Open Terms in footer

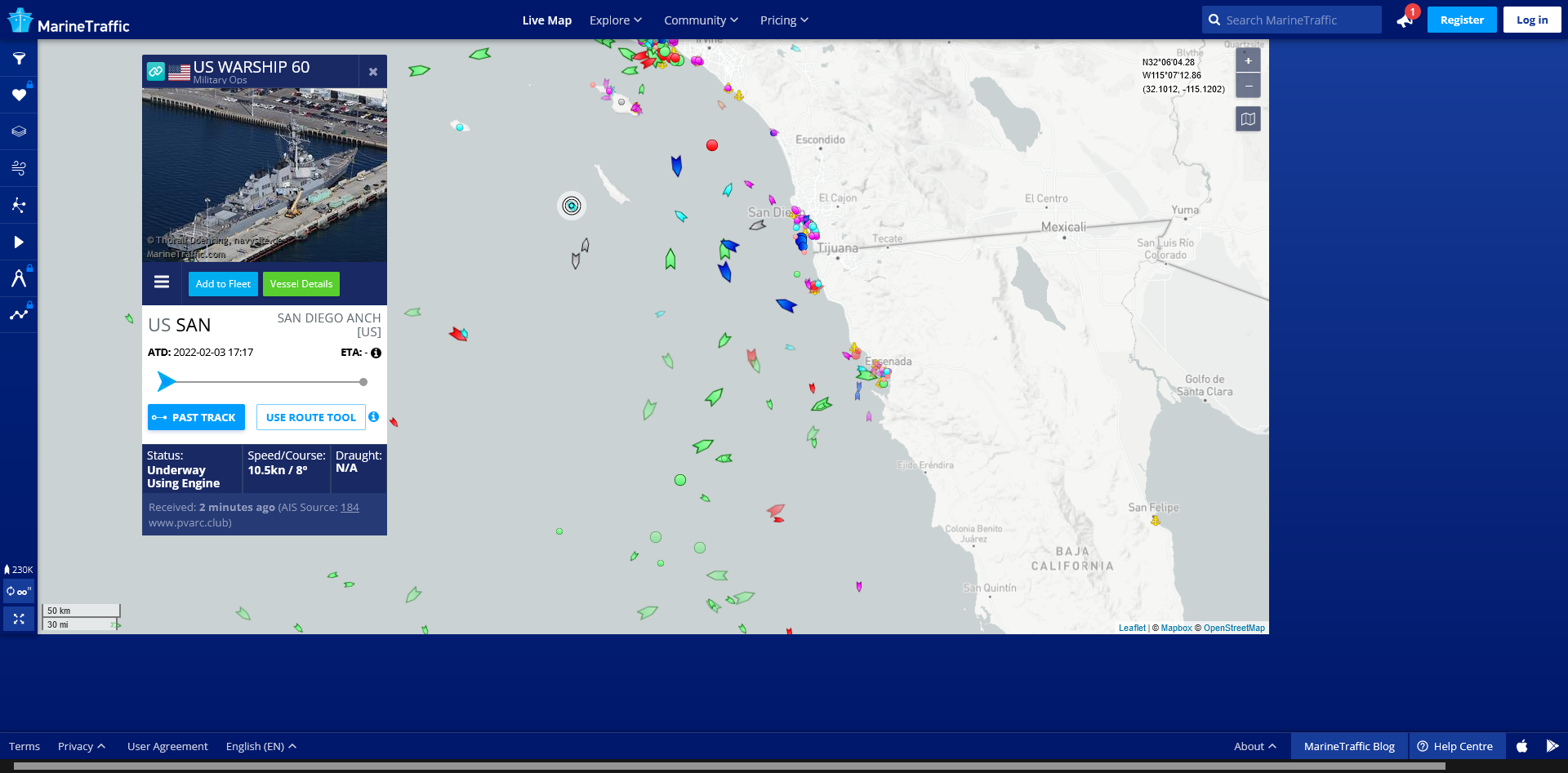click(24, 746)
